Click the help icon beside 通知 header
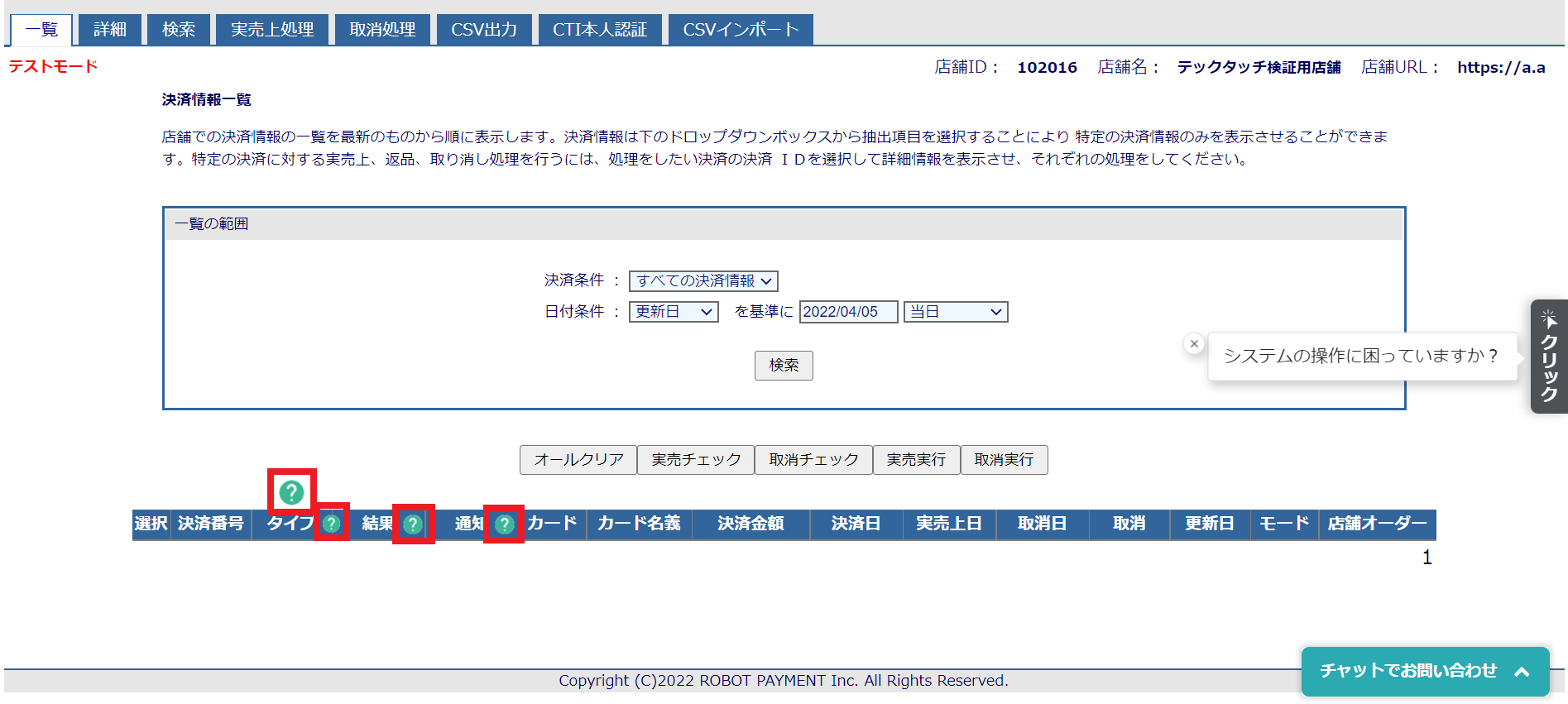The width and height of the screenshot is (1568, 704). click(504, 524)
